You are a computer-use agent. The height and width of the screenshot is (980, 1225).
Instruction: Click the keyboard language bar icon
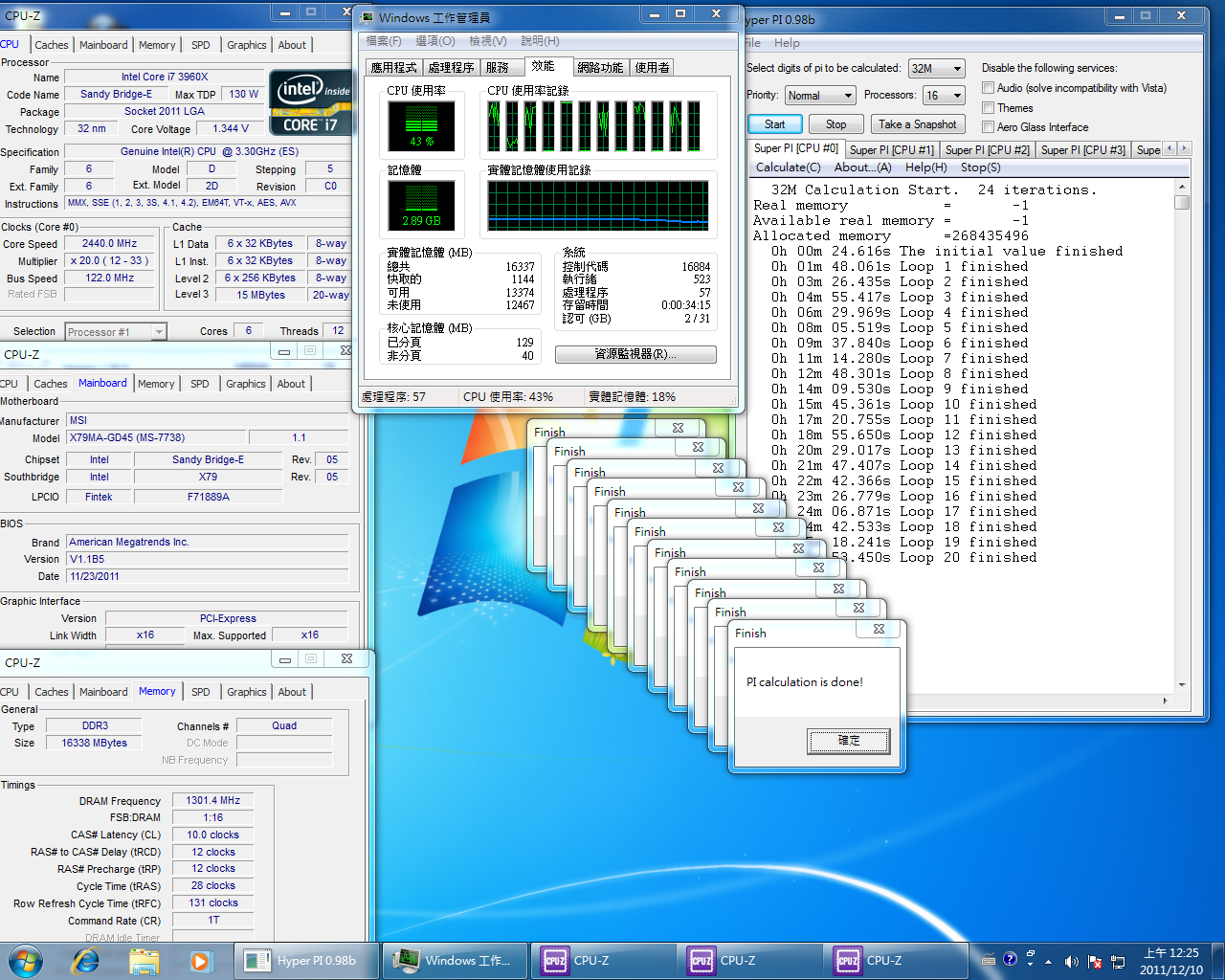pos(989,961)
